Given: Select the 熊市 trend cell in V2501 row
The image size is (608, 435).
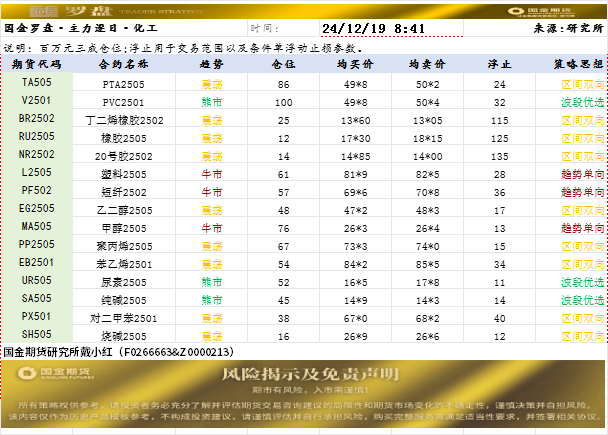Looking at the screenshot, I should click(211, 102).
